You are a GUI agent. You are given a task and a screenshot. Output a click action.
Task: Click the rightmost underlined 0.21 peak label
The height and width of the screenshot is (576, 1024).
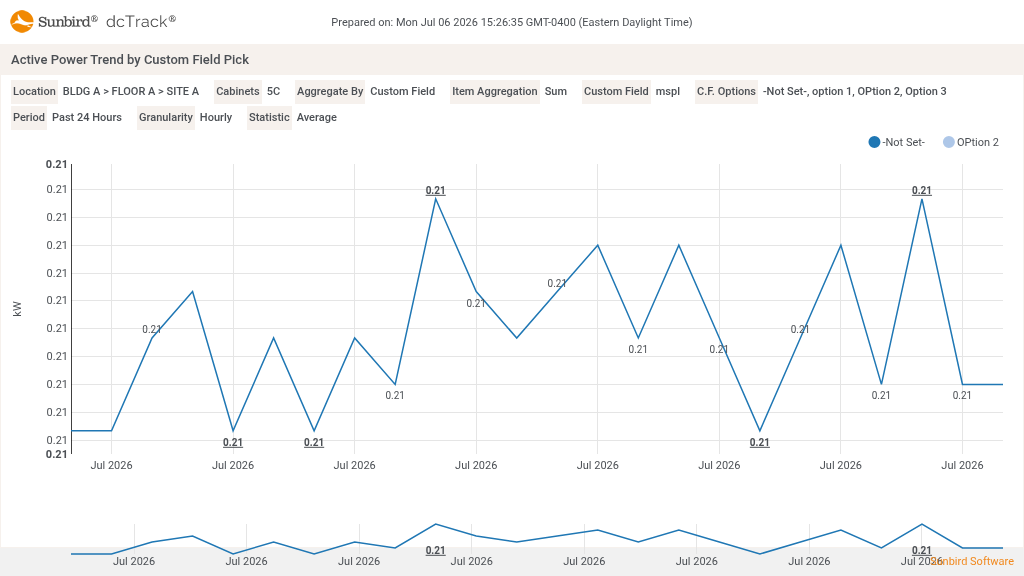coord(921,191)
